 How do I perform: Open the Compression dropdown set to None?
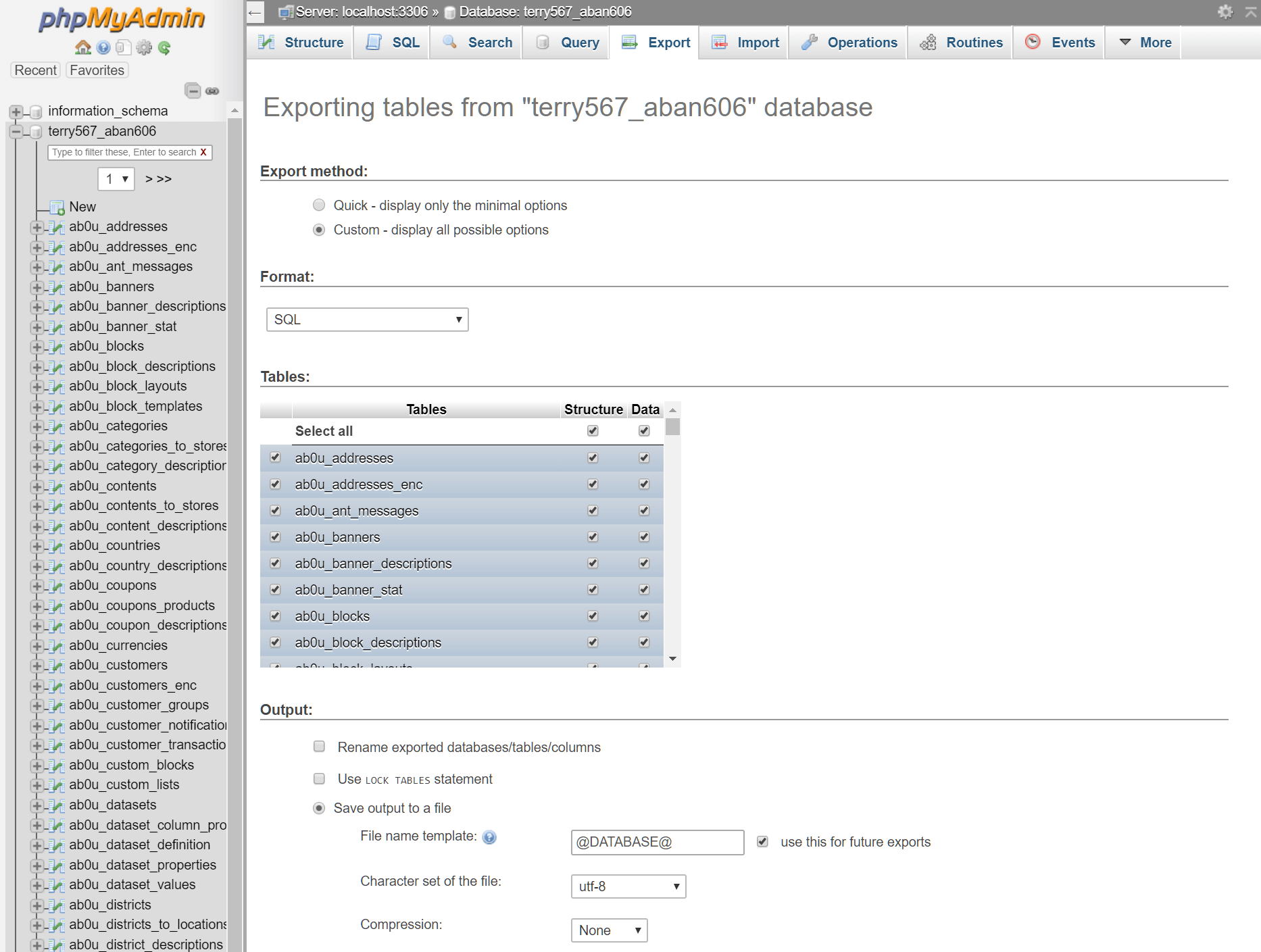click(x=608, y=930)
